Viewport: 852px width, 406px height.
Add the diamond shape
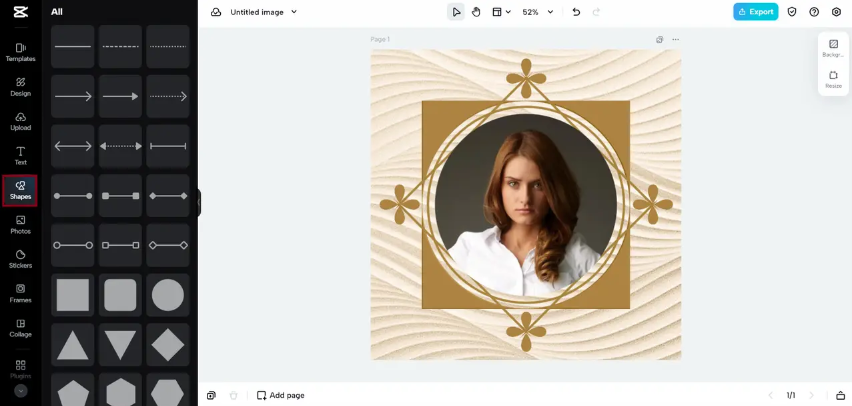pos(168,345)
